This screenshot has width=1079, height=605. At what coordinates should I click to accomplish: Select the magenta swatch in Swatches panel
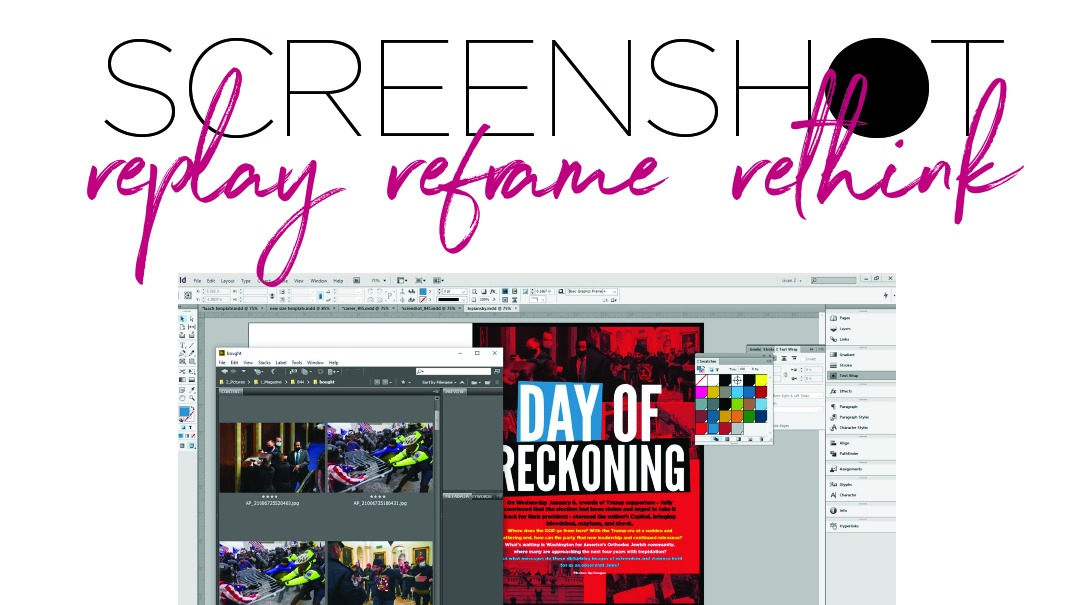702,392
